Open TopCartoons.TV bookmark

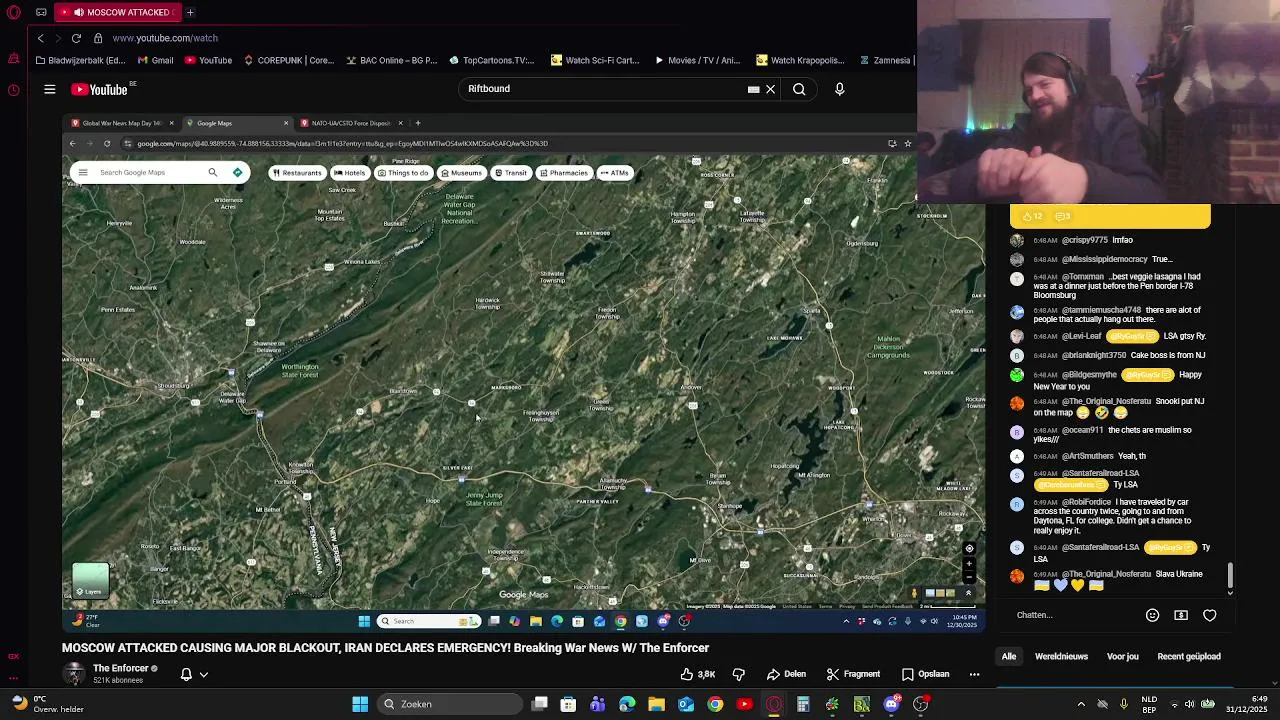[491, 60]
